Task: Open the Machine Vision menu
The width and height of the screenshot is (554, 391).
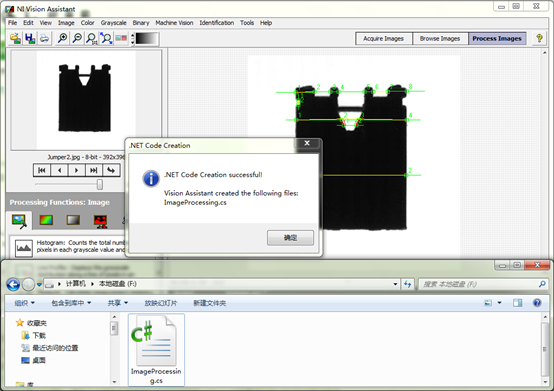Action: 174,23
